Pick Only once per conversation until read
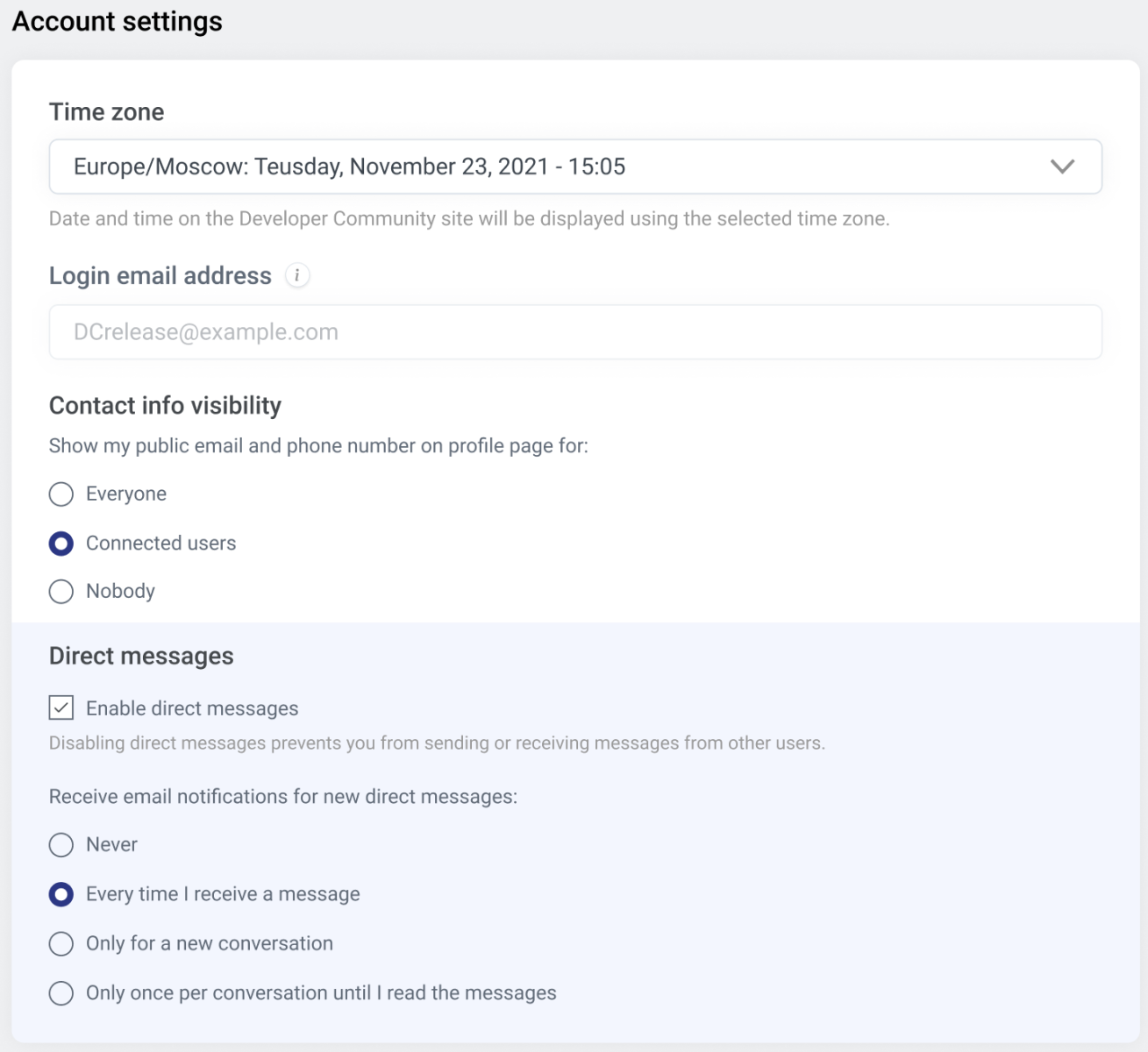 [61, 993]
